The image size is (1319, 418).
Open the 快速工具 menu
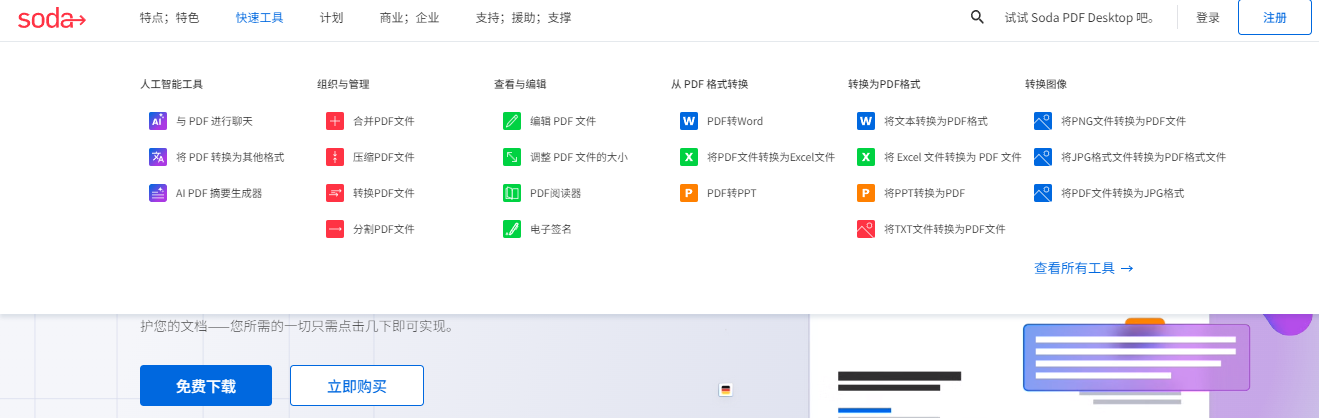(259, 18)
